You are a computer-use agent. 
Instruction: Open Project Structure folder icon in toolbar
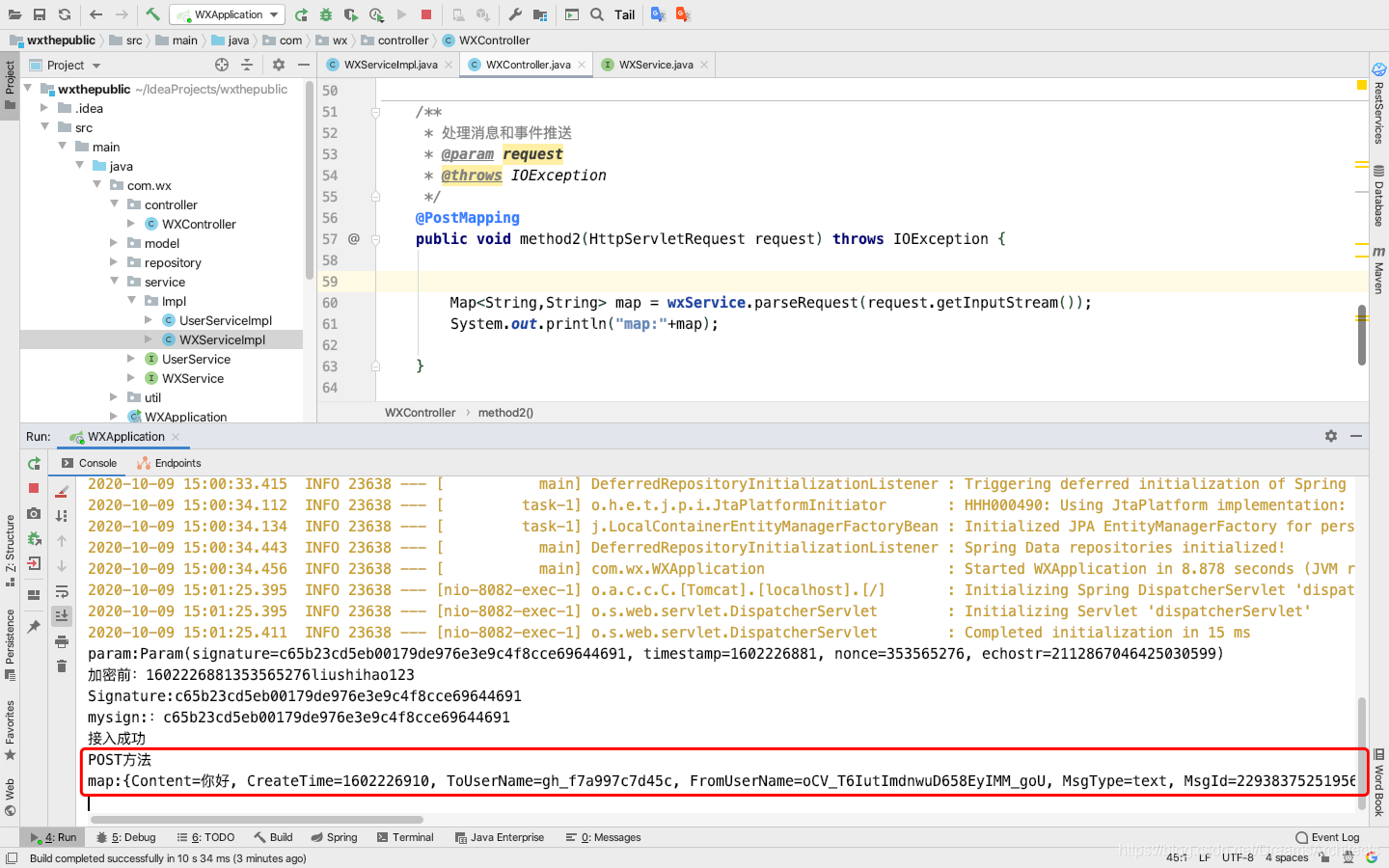click(x=540, y=14)
